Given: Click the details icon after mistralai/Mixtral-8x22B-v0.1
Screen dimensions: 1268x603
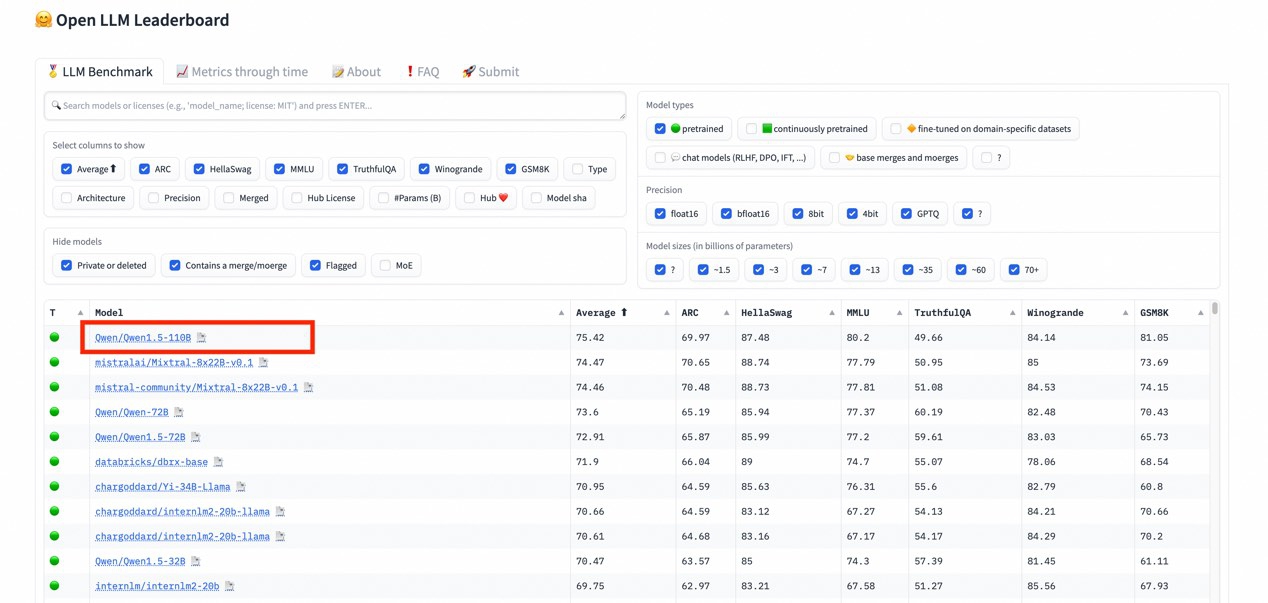Looking at the screenshot, I should [263, 363].
